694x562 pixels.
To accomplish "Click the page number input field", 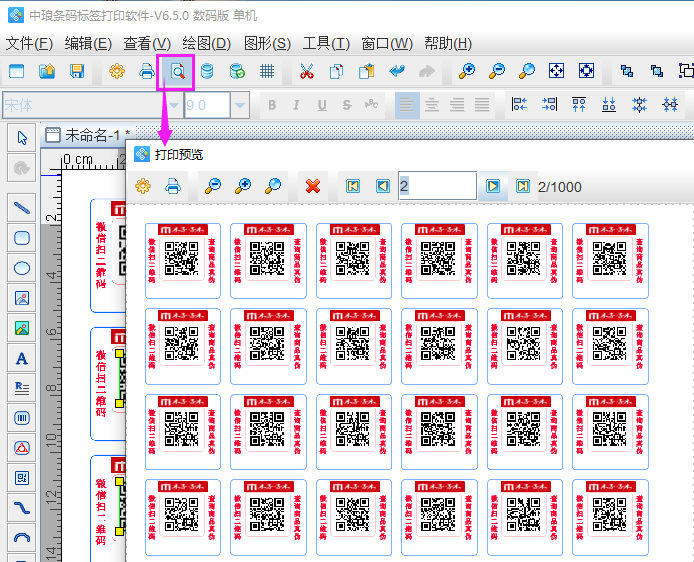I will 436,186.
